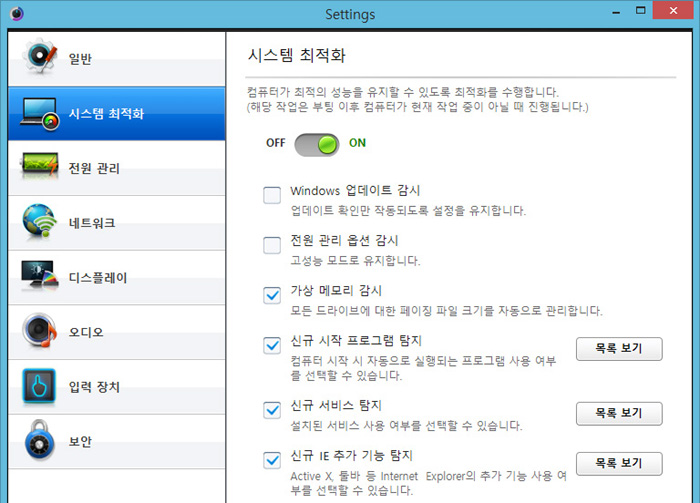Click the 오디오 speaker icon
The height and width of the screenshot is (503, 700).
pos(39,331)
